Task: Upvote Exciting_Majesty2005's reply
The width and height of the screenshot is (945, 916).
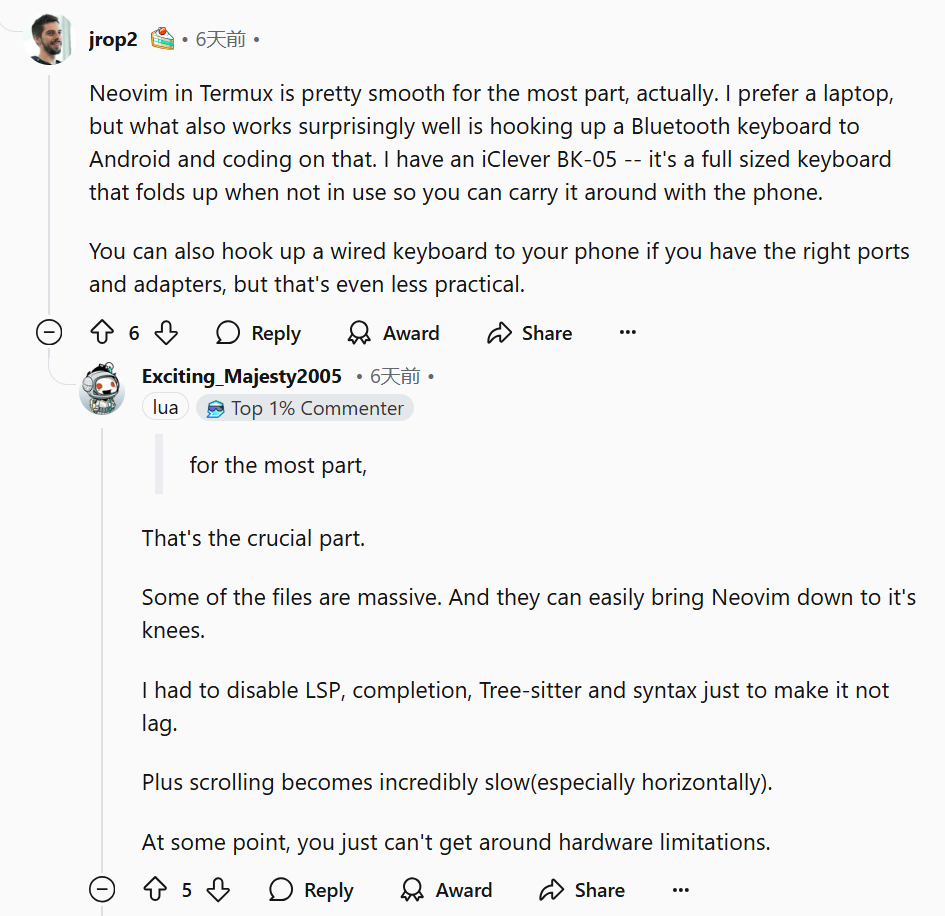Action: coord(155,889)
